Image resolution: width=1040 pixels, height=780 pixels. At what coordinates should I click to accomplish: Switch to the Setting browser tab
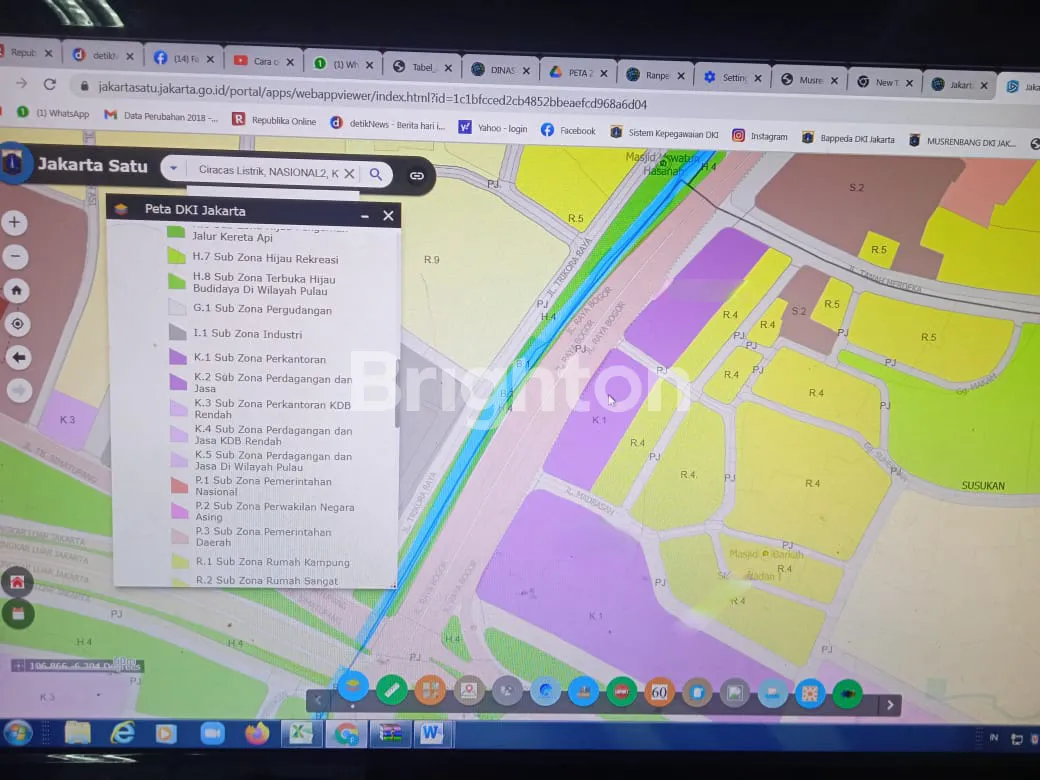click(732, 78)
